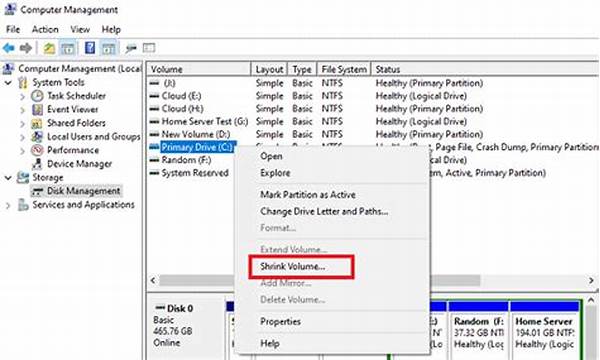Click the horizontal scrollbar left arrow
Image resolution: width=600 pixels, height=360 pixels.
[153, 280]
